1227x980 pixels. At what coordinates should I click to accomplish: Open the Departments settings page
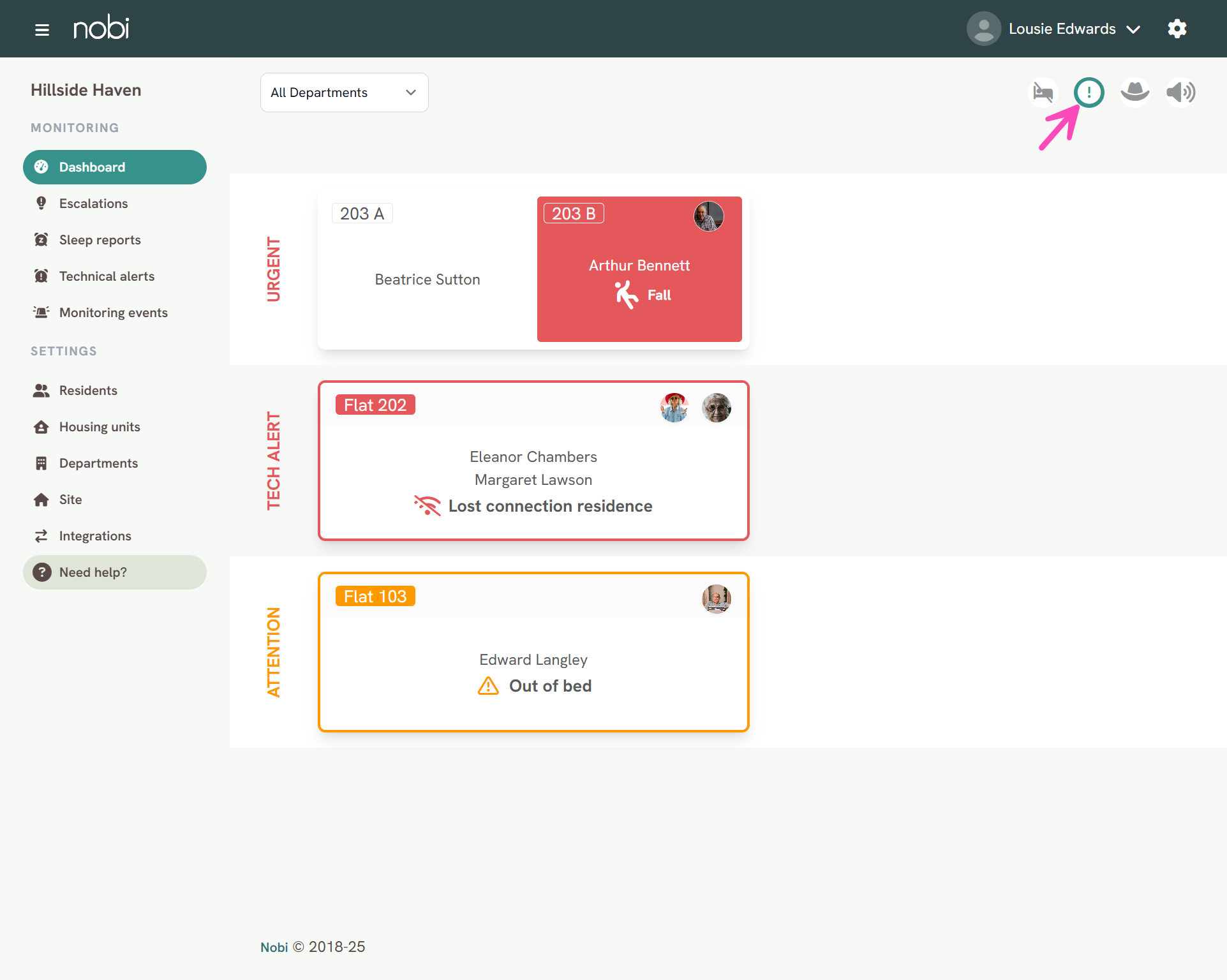click(98, 463)
